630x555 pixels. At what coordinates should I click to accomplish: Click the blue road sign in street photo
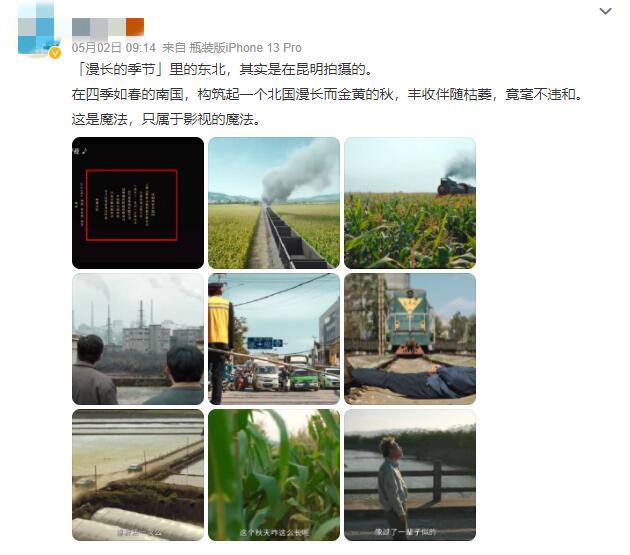264,343
